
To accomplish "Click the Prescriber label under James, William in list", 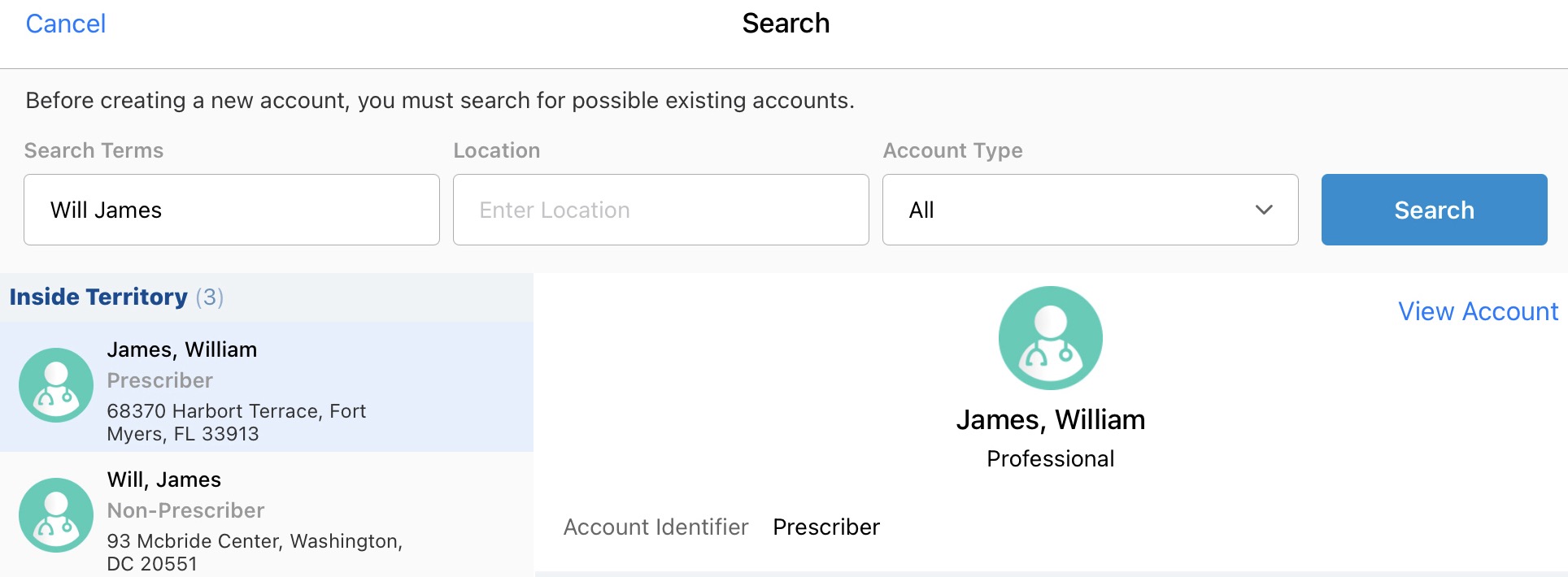I will [160, 380].
